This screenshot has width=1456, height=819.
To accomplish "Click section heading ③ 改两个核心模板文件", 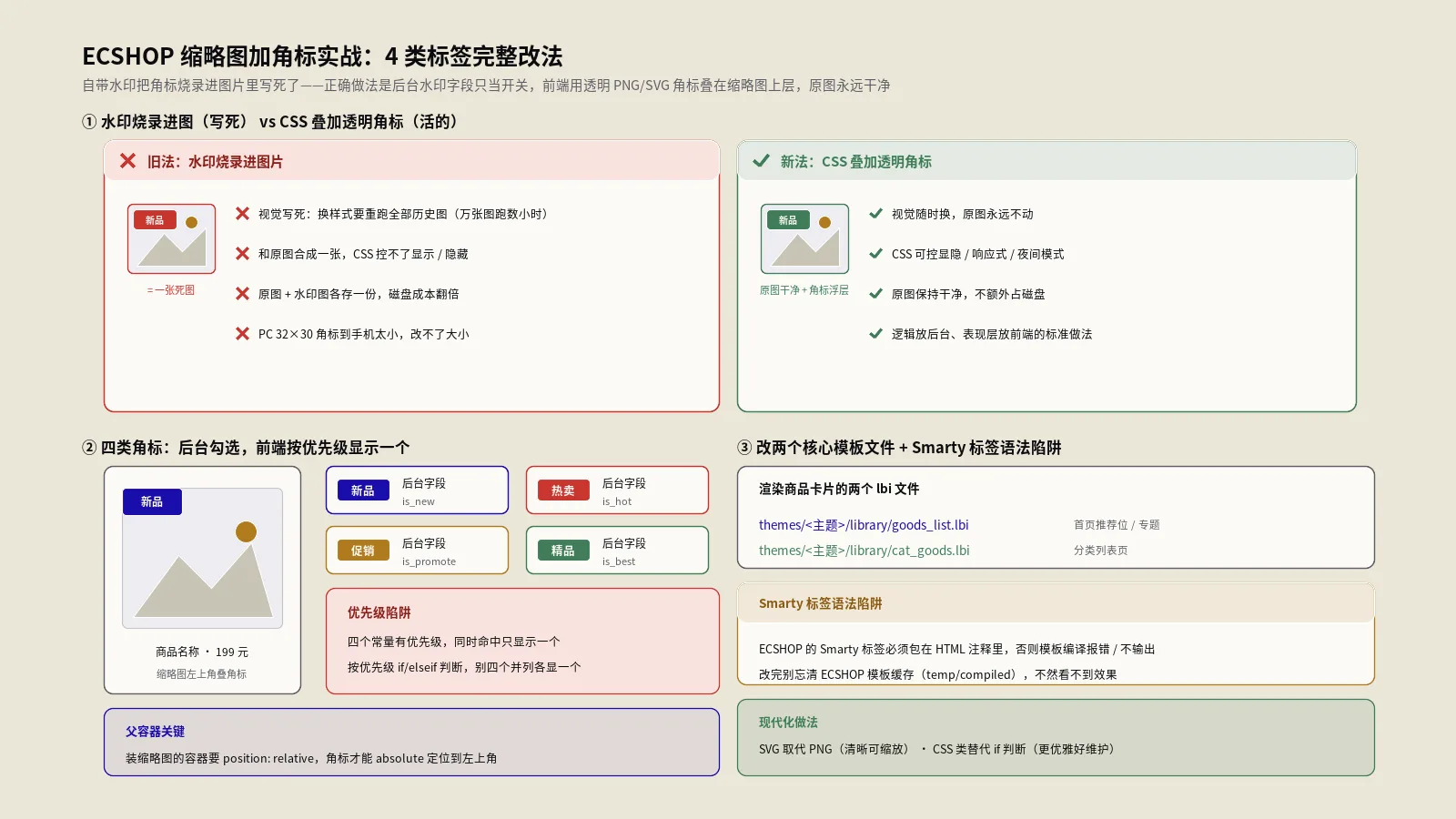I will pos(899,448).
